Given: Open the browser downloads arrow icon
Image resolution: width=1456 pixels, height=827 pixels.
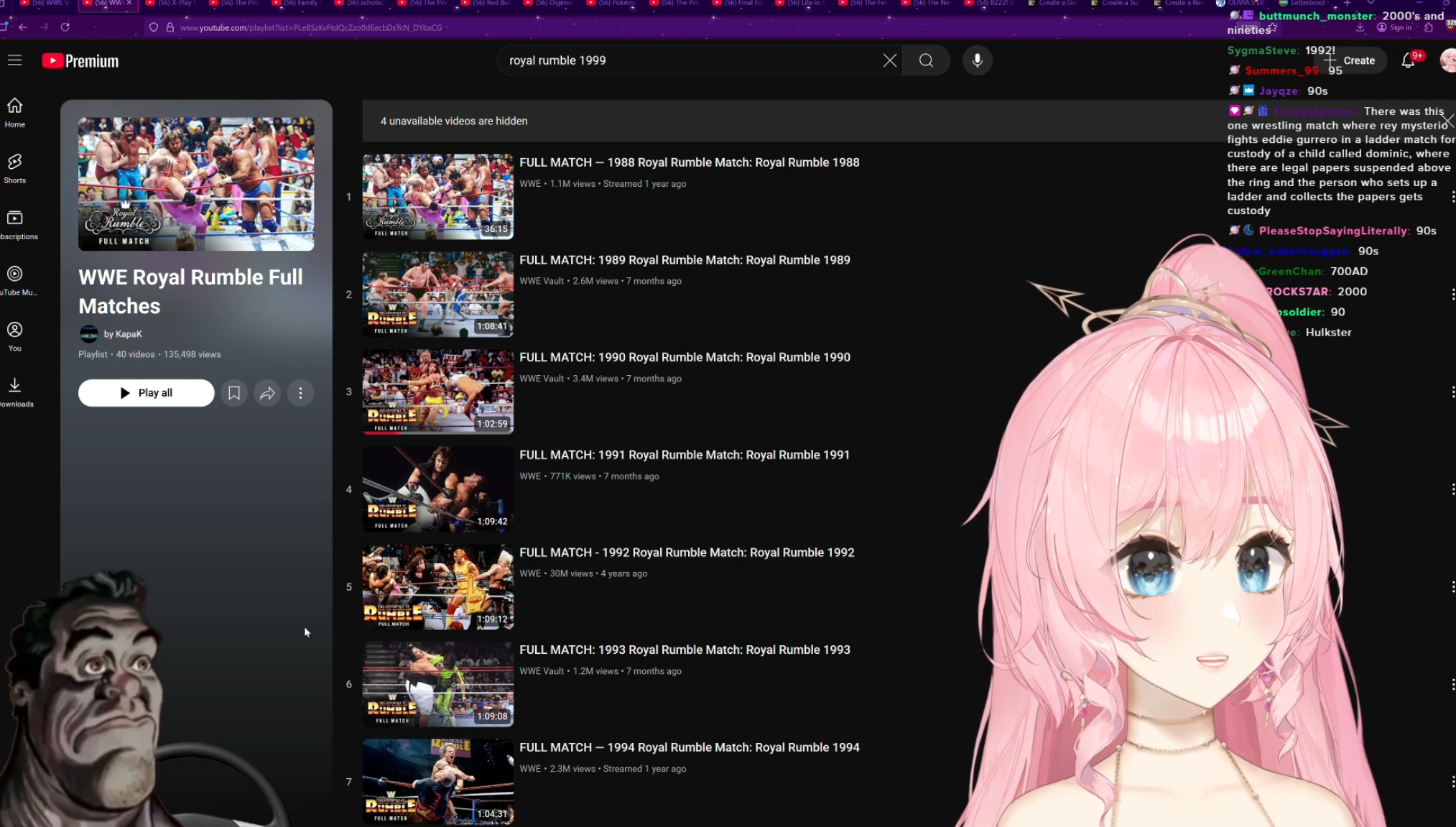Looking at the screenshot, I should (x=1360, y=27).
